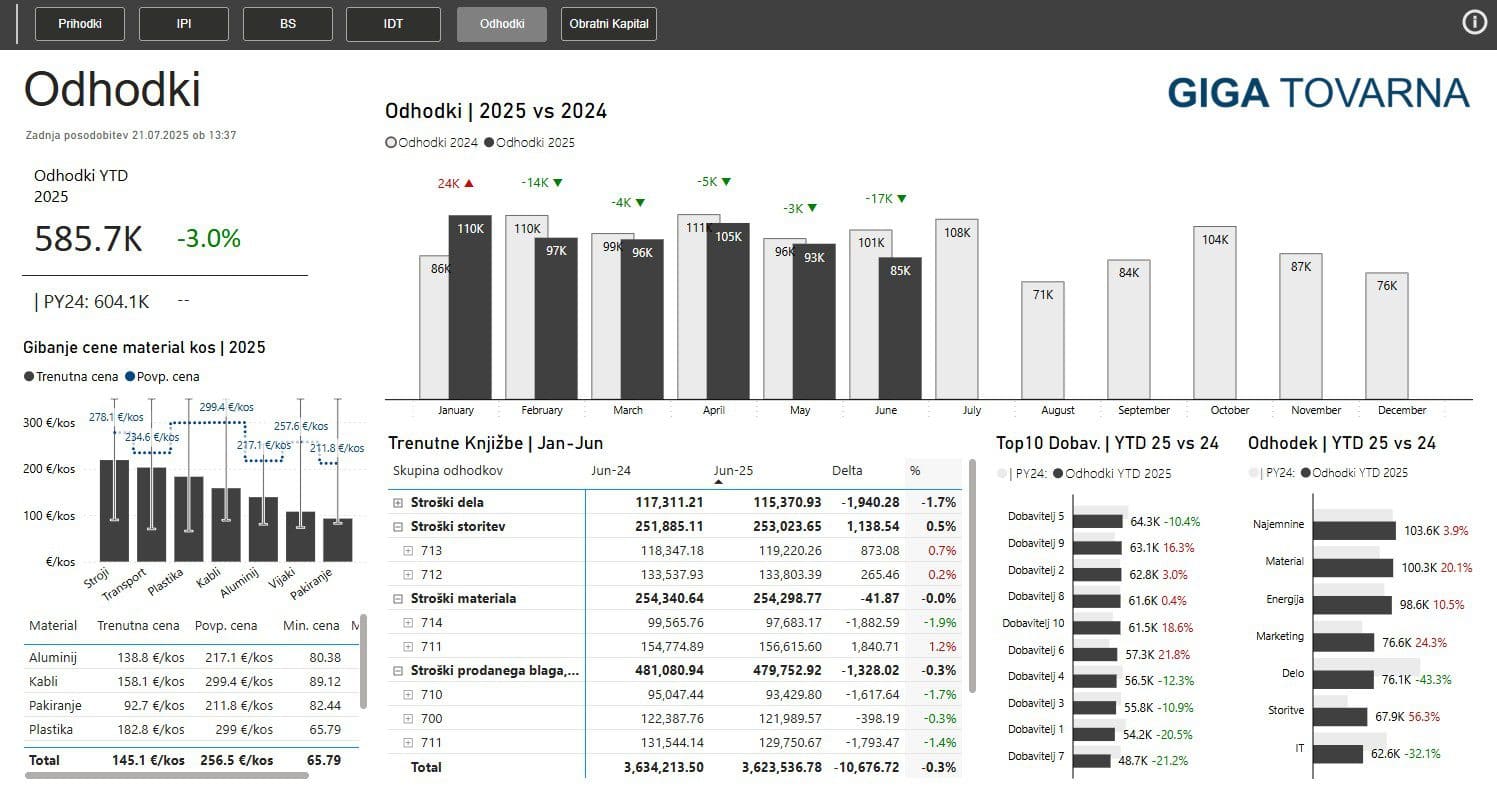Toggle the Odhodki 2024 legend marker
The width and height of the screenshot is (1497, 797).
391,142
